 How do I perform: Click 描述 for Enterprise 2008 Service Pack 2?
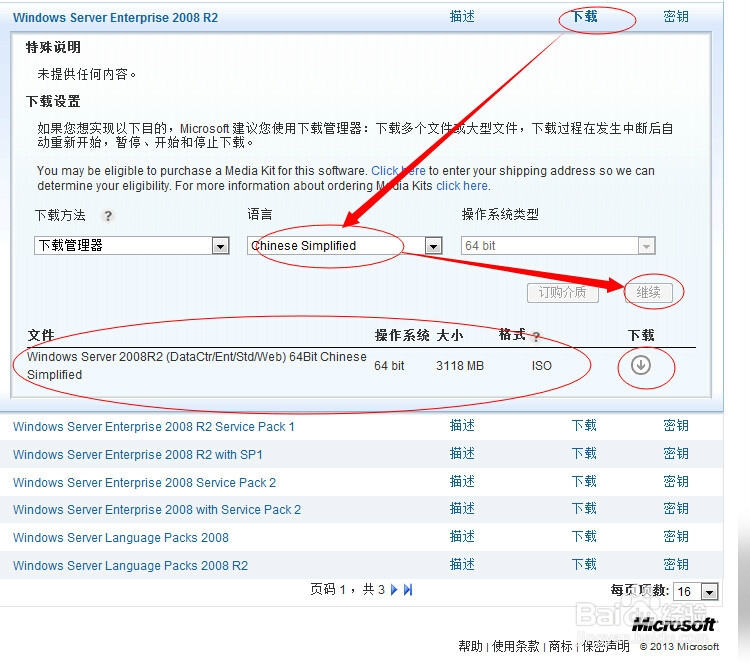(x=462, y=481)
